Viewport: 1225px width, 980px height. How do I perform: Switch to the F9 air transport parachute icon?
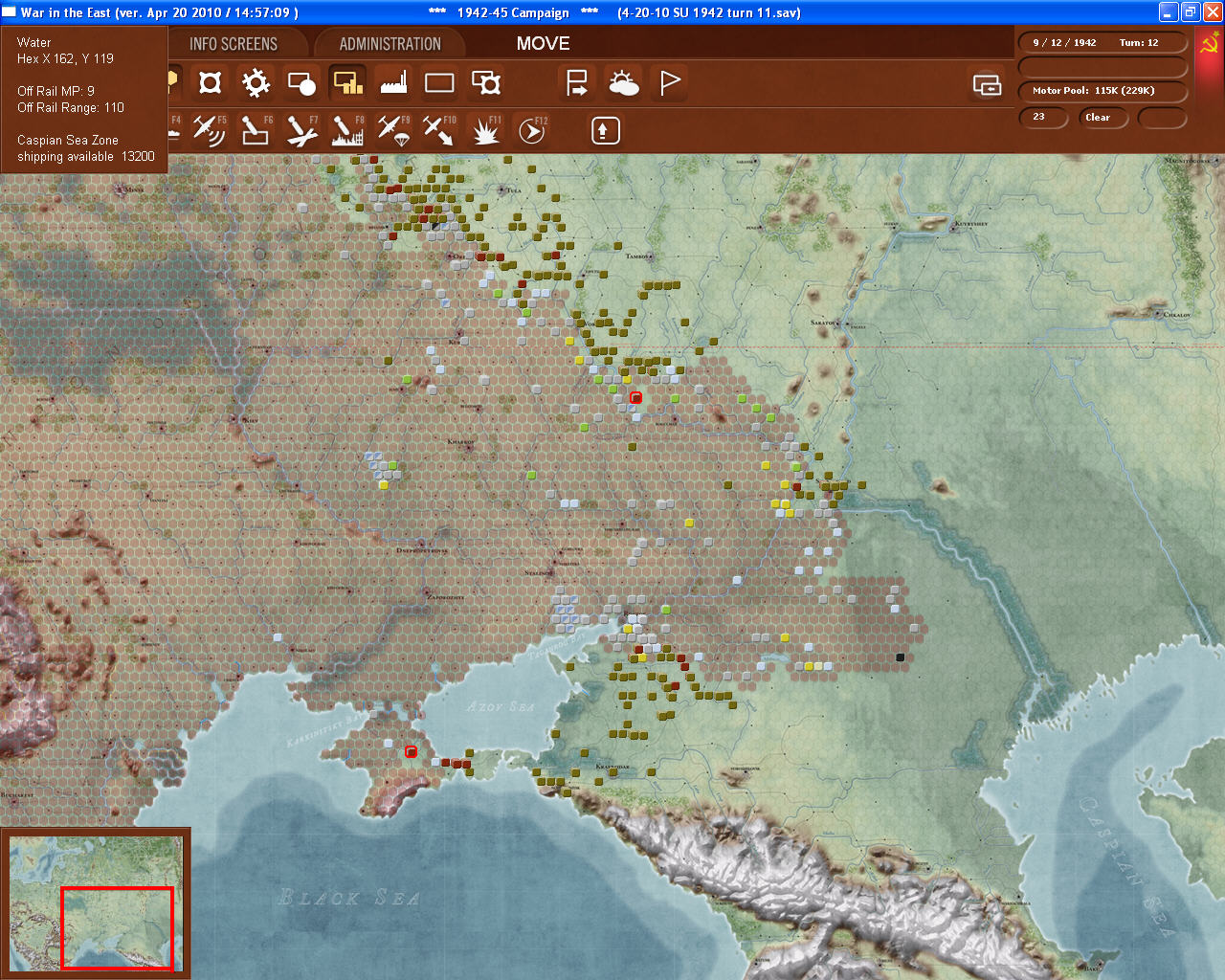(x=392, y=130)
